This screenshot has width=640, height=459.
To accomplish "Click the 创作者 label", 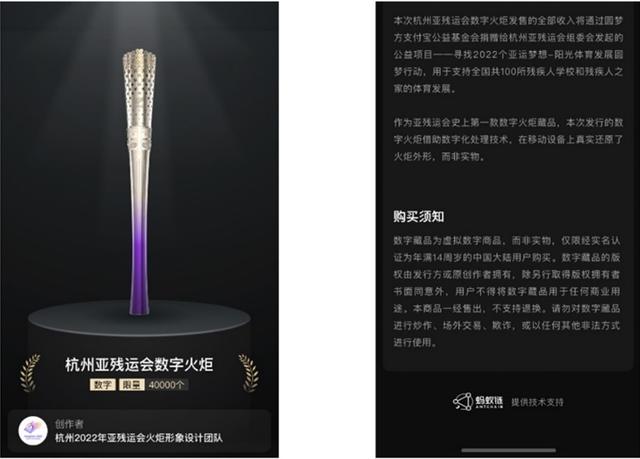I will click(69, 424).
